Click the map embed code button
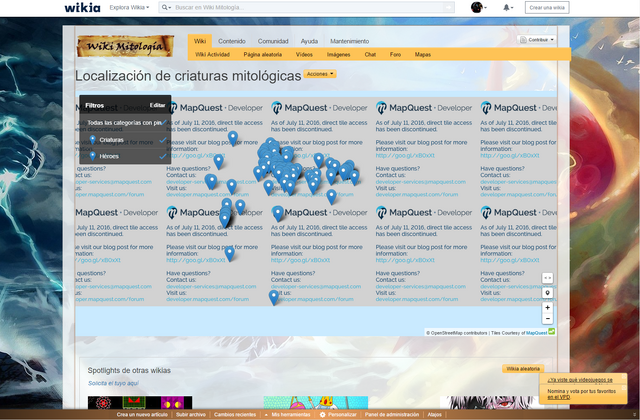 click(547, 278)
